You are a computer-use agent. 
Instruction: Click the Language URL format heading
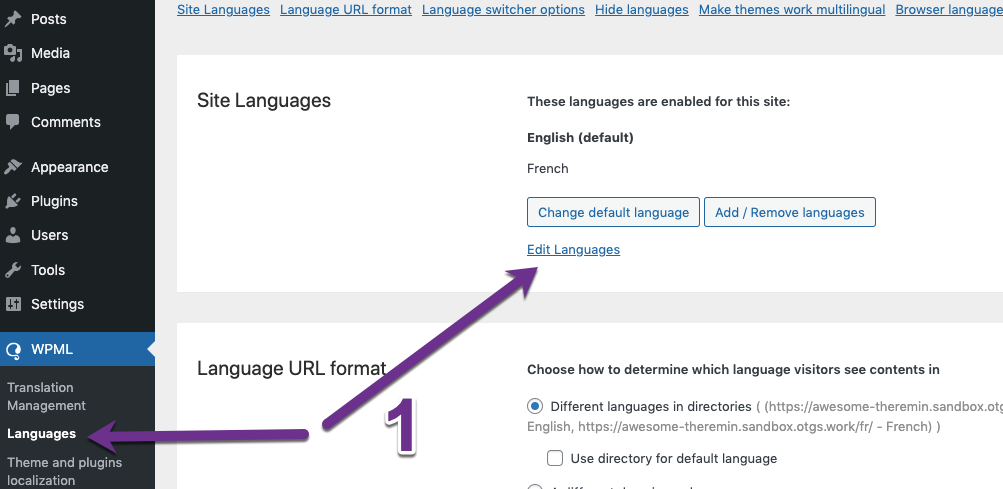pos(292,369)
